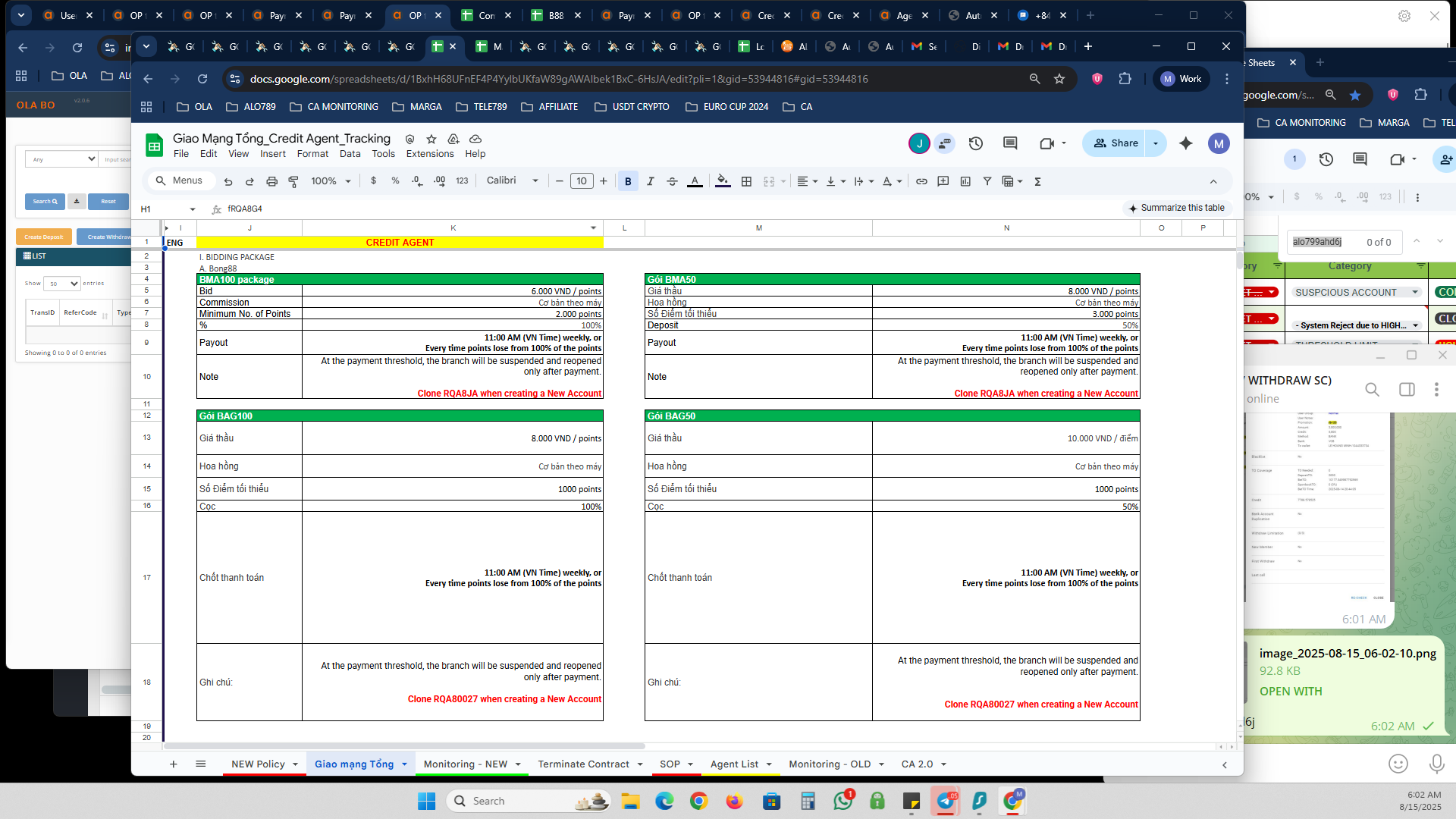Open WhatsApp from the taskbar
This screenshot has height=819, width=1456.
click(843, 801)
